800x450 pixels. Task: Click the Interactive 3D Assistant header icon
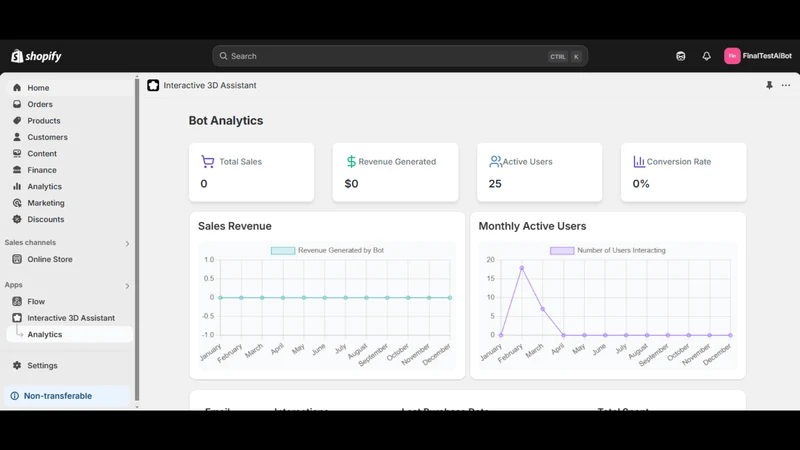pyautogui.click(x=153, y=85)
